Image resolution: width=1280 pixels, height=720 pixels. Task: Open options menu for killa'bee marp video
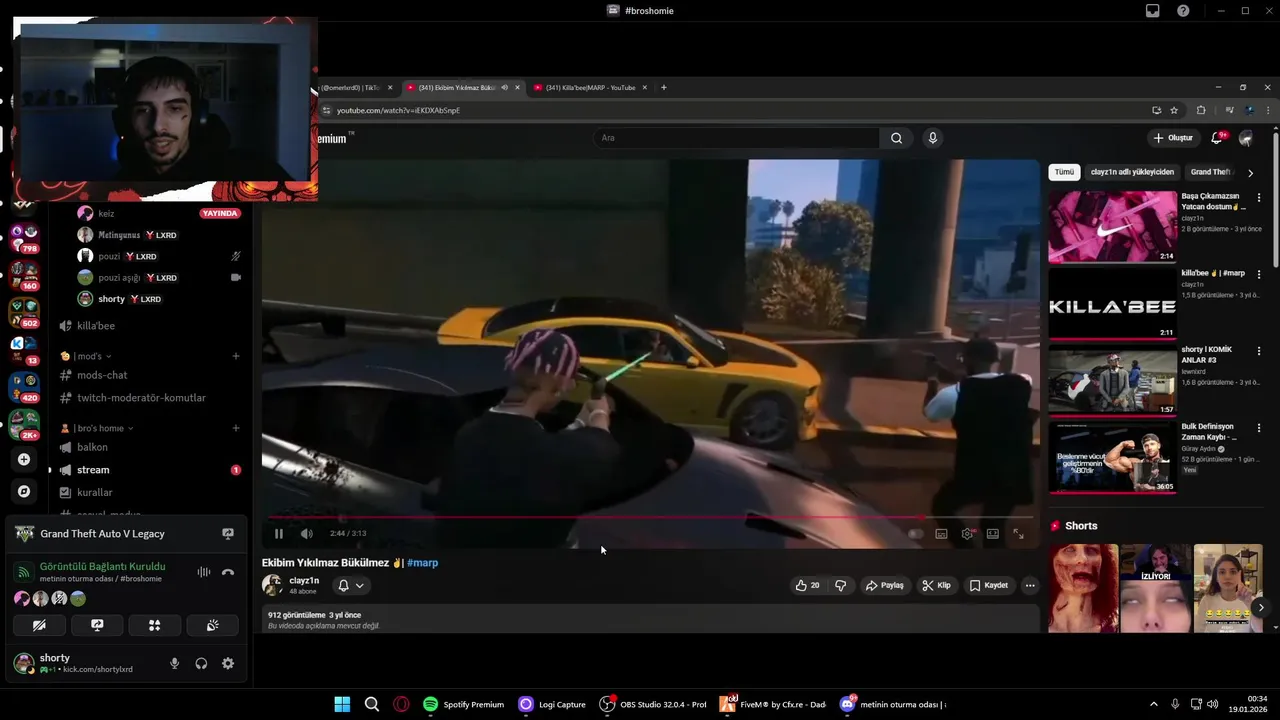[1259, 274]
